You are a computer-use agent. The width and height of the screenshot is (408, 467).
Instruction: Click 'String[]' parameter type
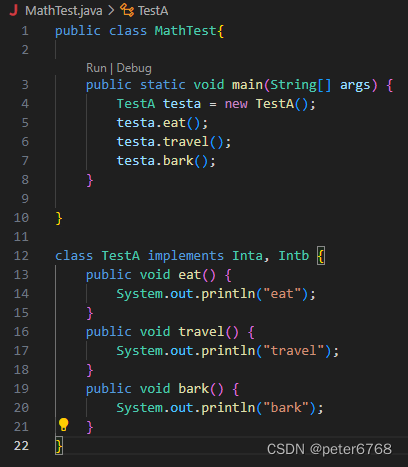click(301, 85)
